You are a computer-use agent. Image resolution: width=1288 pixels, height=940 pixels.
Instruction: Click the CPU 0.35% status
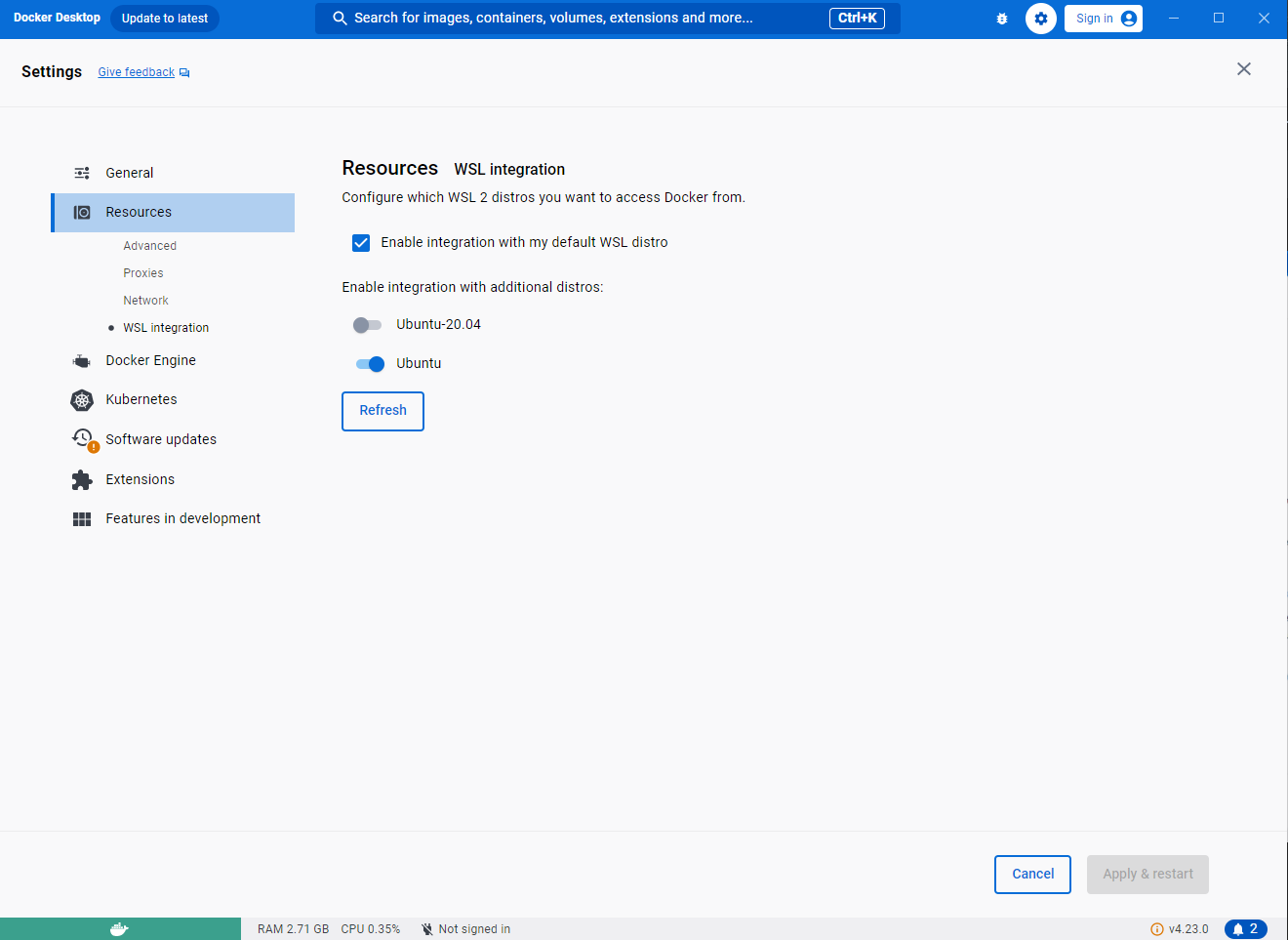point(371,929)
